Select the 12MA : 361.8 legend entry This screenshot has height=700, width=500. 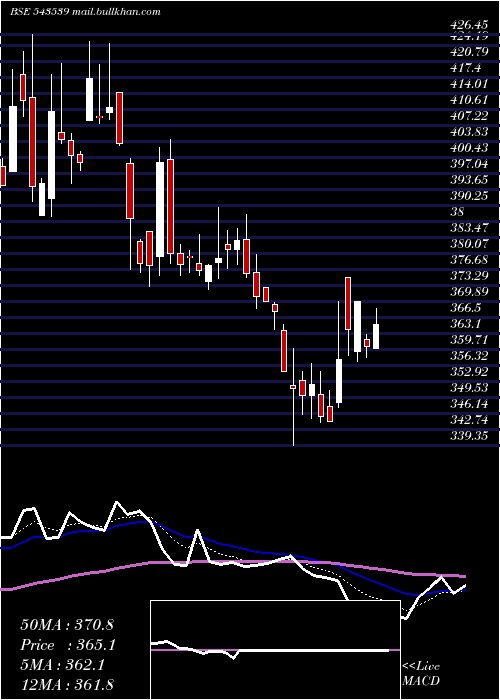pos(67,684)
